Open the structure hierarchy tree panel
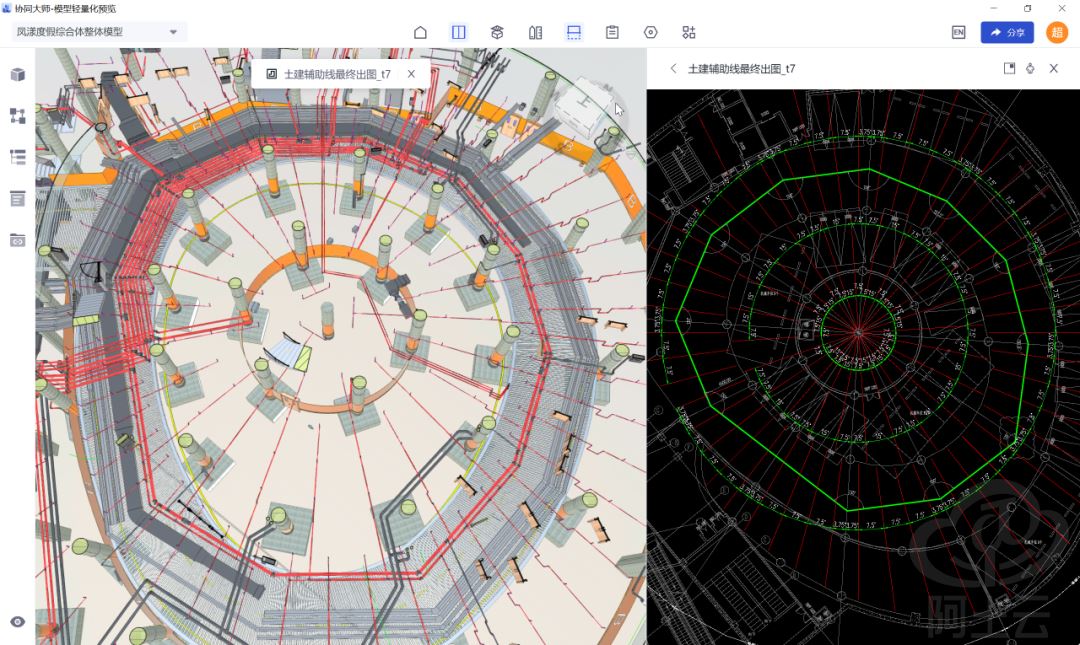The width and height of the screenshot is (1080, 645). tap(17, 116)
